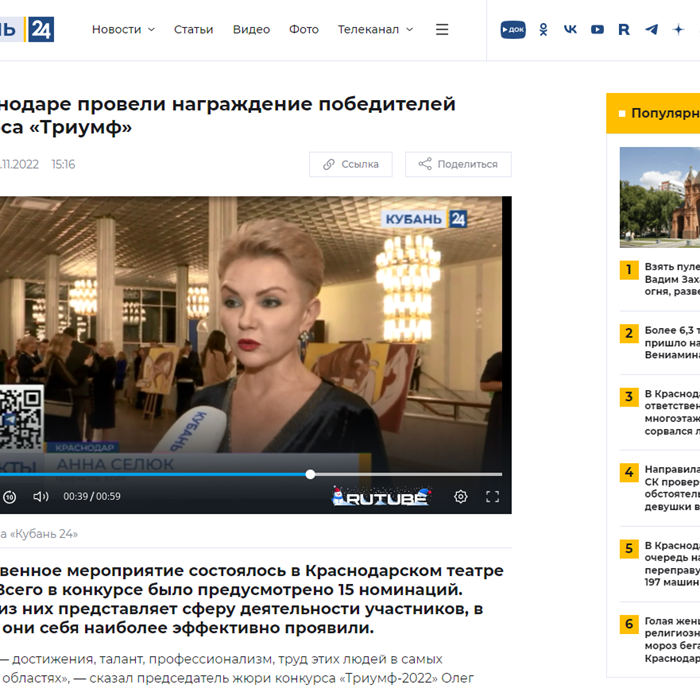This screenshot has height=700, width=700.
Task: Open the VK social page
Action: (x=570, y=29)
